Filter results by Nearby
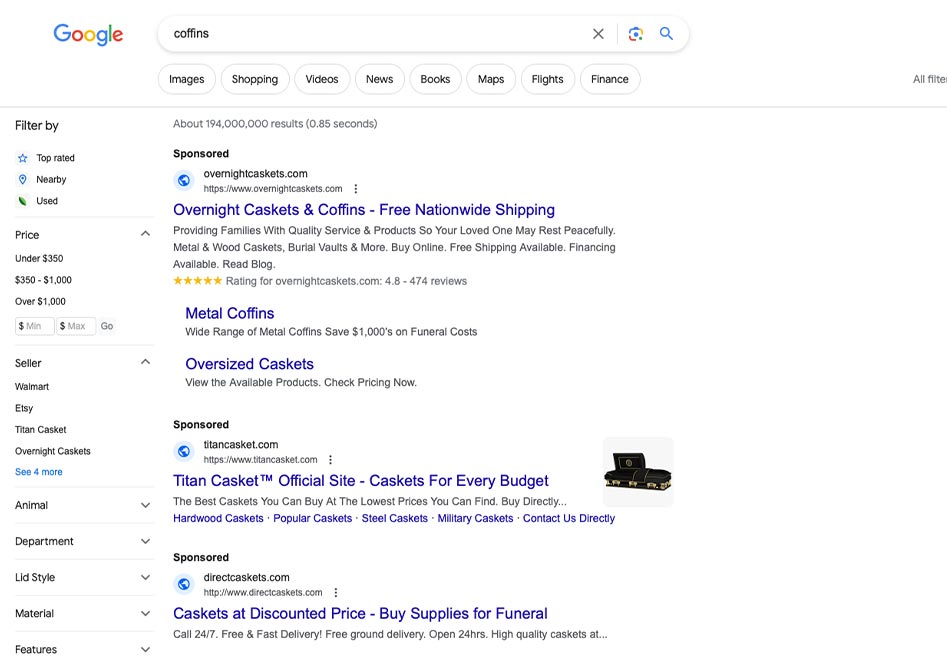 (x=51, y=179)
